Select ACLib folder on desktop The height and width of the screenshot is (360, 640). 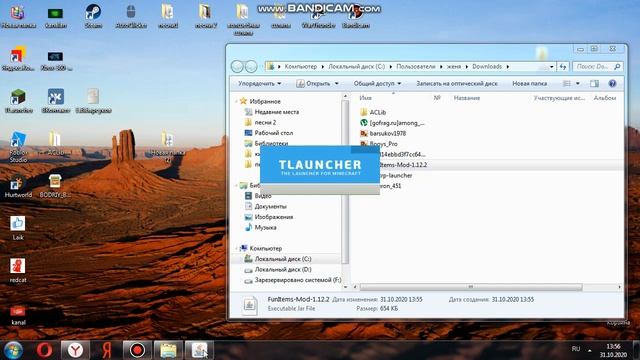[55, 143]
